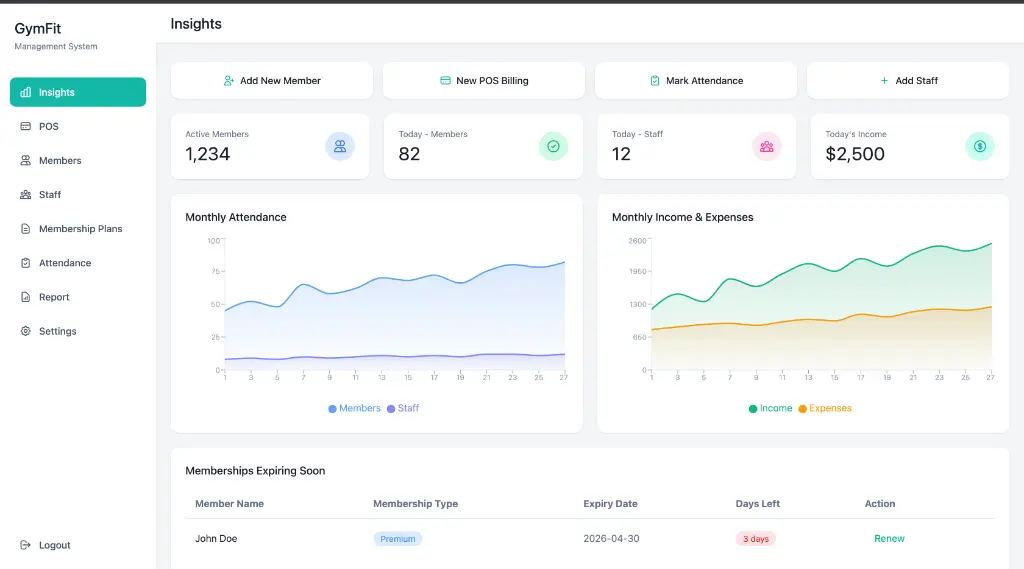The width and height of the screenshot is (1024, 569).
Task: Select Membership Plans in sidebar
Action: 78,229
